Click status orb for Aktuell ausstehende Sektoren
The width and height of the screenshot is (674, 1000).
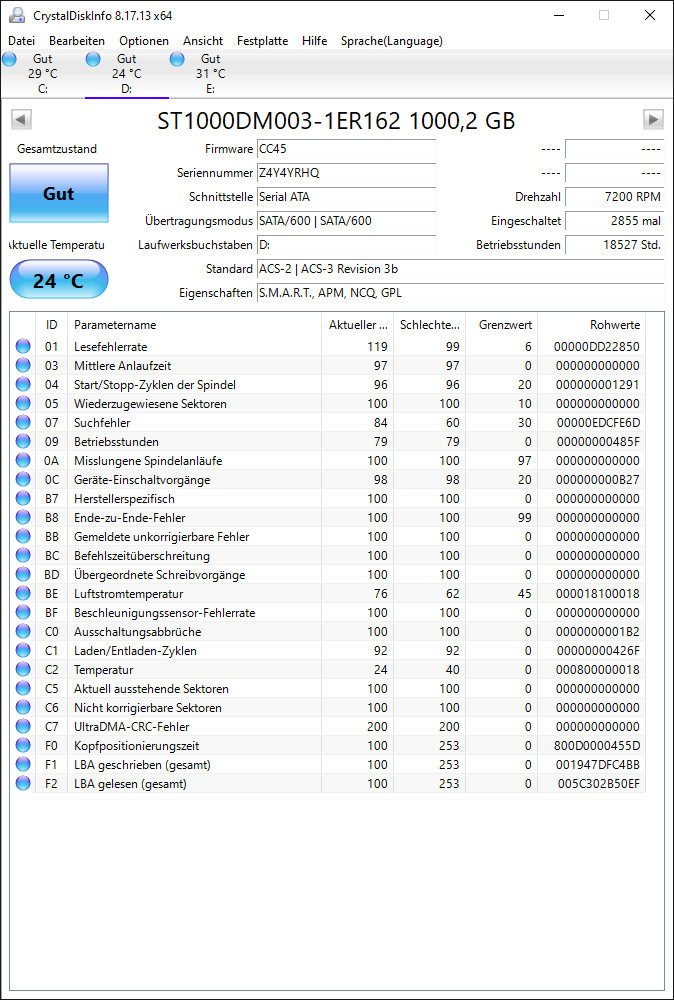23,688
